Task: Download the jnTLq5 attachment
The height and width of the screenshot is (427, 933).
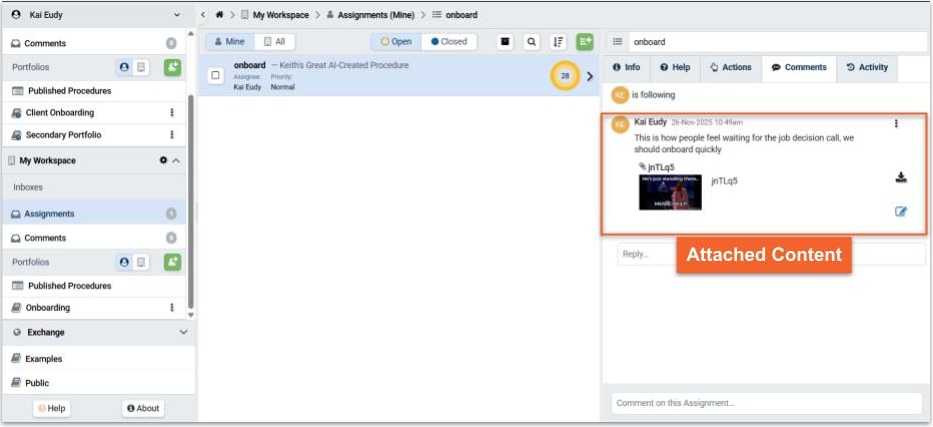Action: click(901, 177)
